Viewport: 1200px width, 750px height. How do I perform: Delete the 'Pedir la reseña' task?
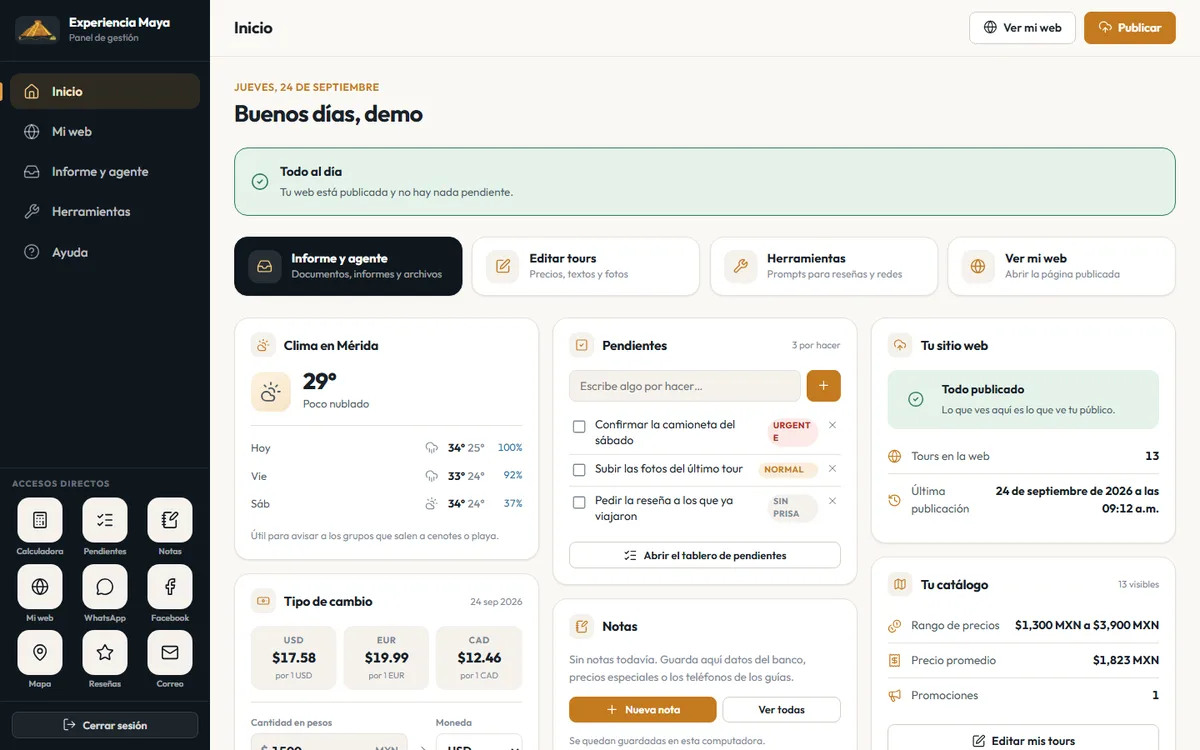tap(832, 501)
